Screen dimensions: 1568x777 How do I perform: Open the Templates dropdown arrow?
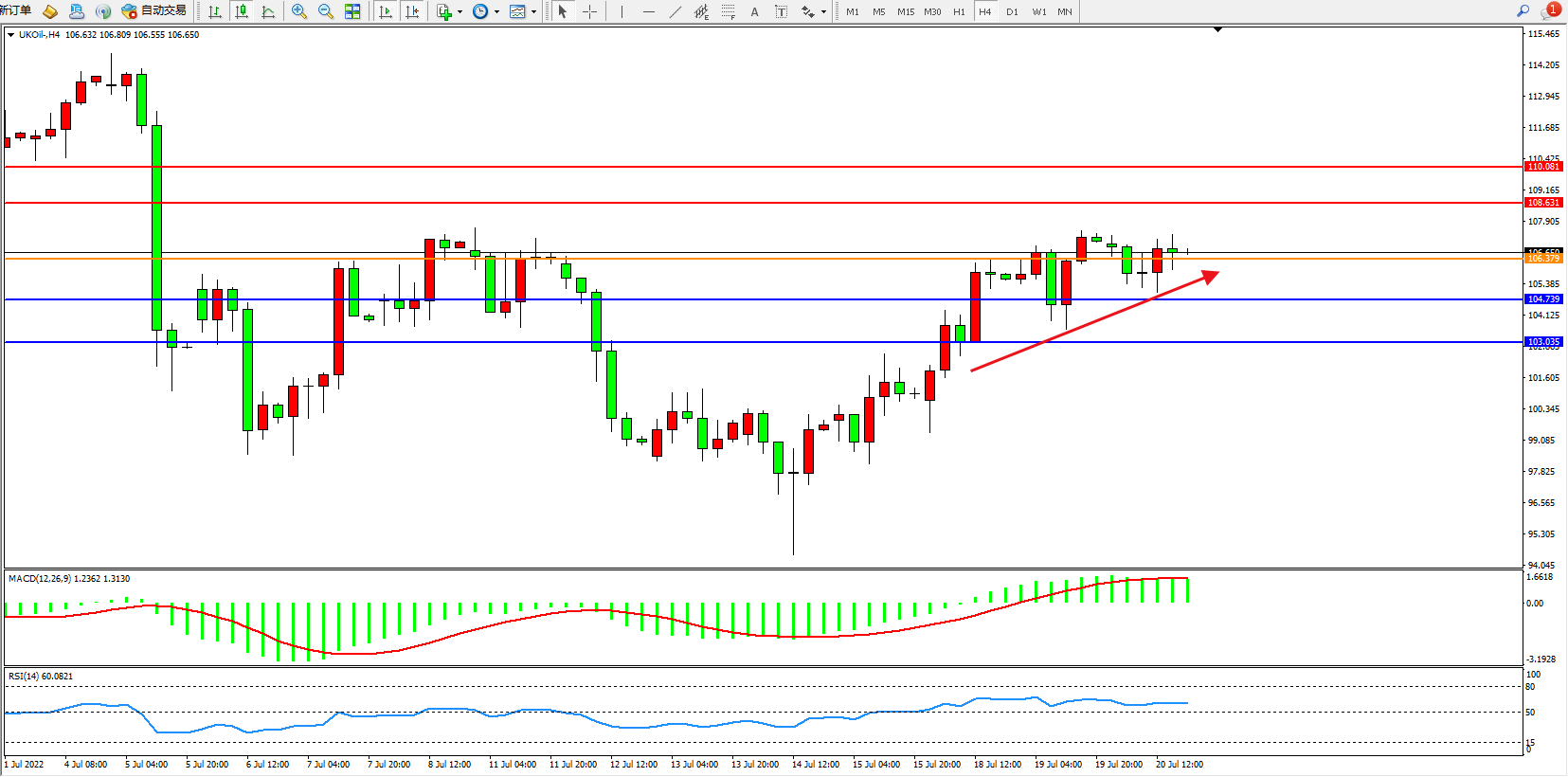(533, 12)
